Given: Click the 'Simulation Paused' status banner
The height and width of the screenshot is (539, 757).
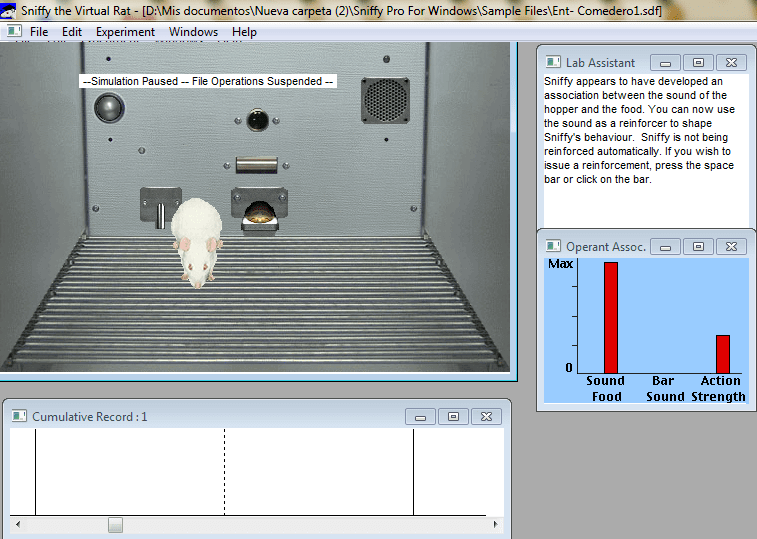Looking at the screenshot, I should (208, 81).
